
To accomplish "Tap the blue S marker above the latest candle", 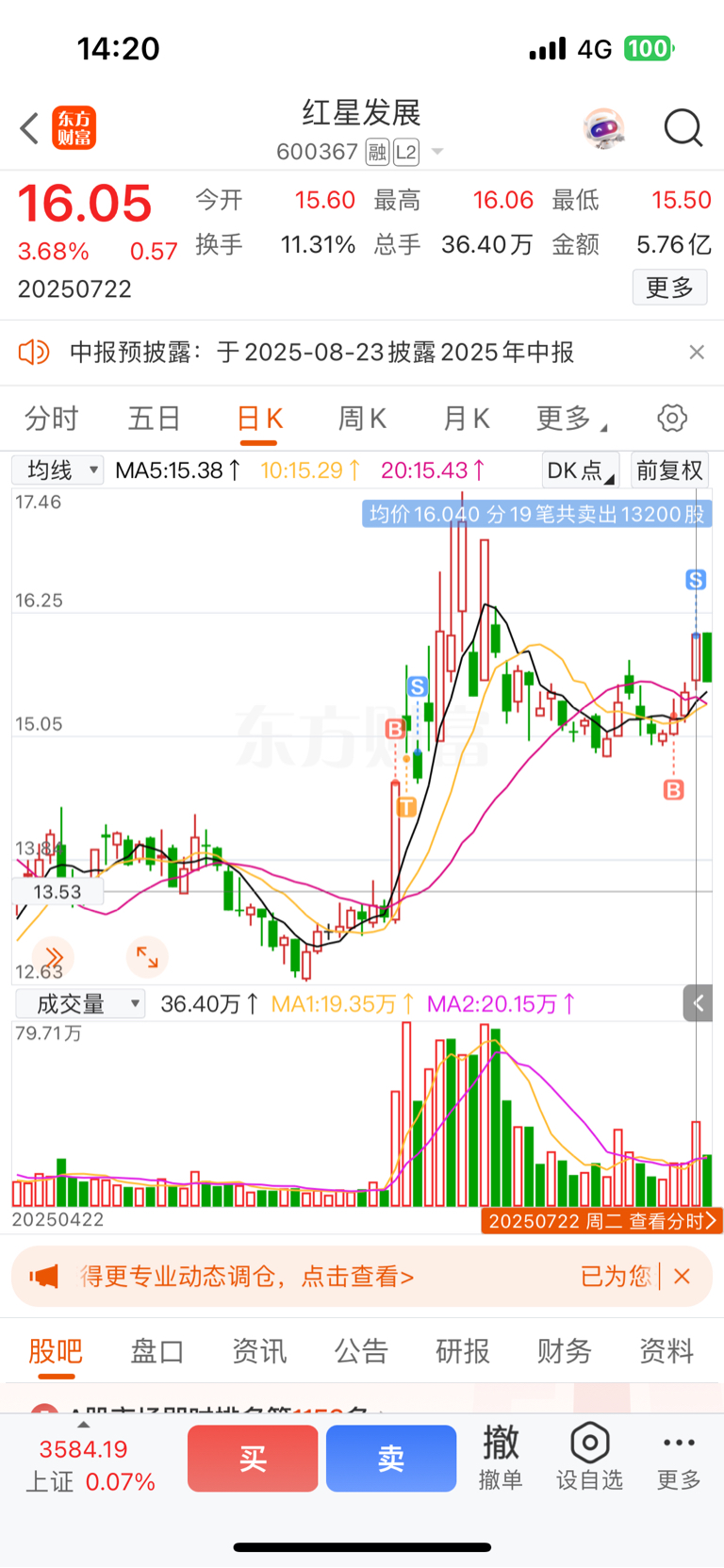I will [696, 579].
